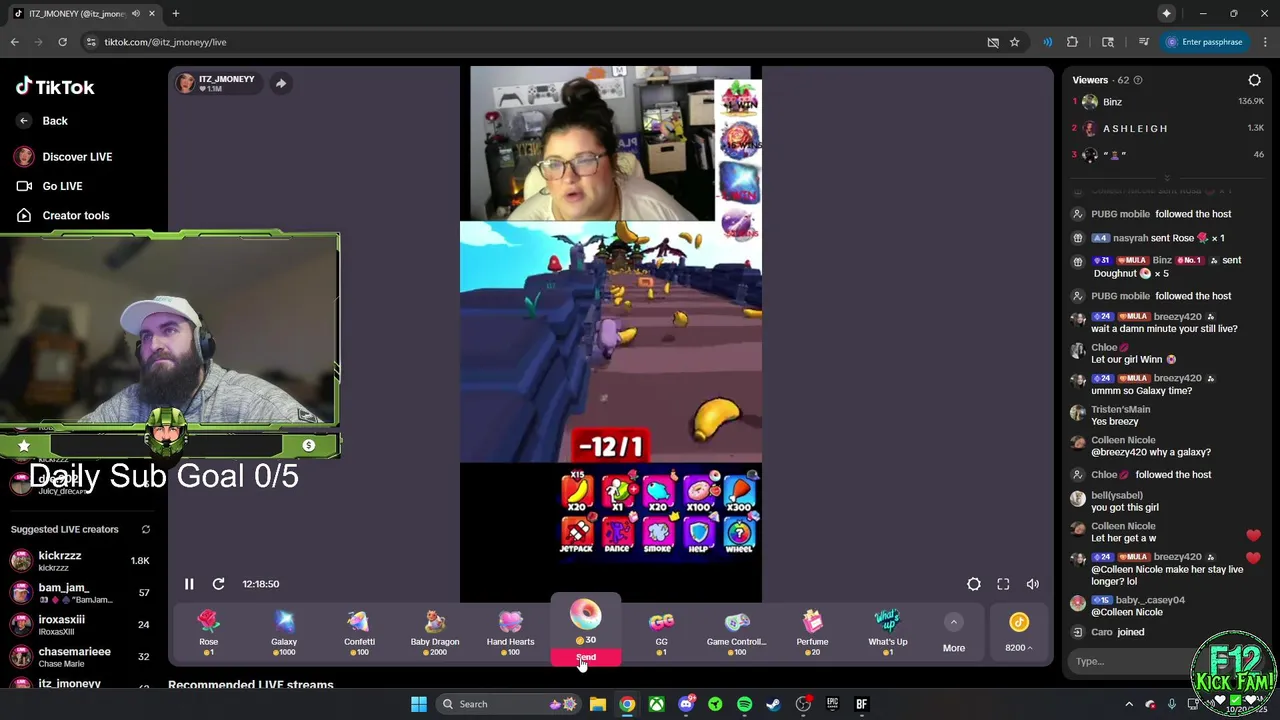View site information icon in address bar

(91, 42)
